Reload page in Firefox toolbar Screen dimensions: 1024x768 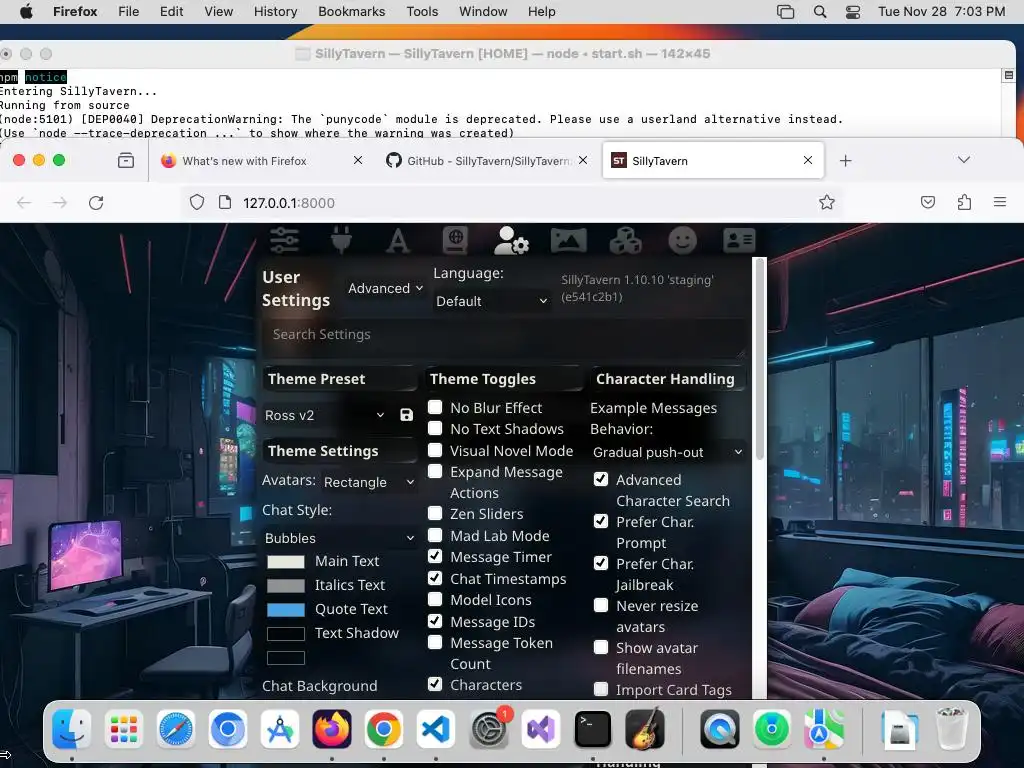click(96, 202)
